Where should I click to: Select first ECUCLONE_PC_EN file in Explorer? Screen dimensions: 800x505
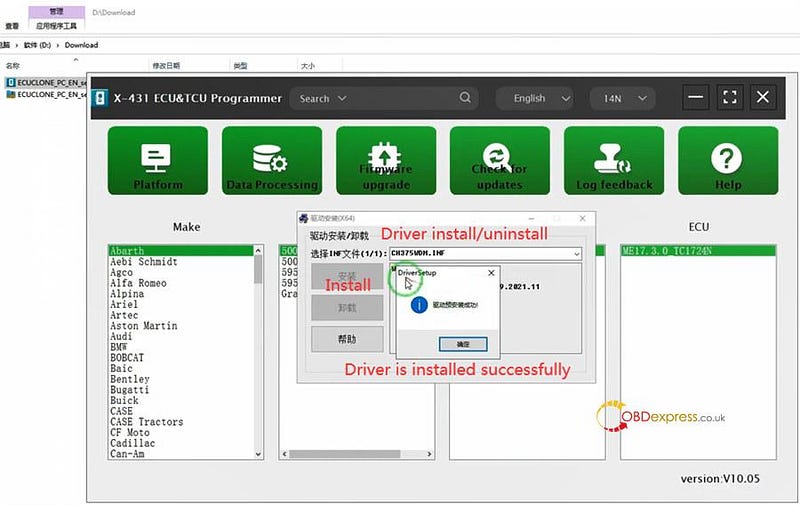tap(46, 82)
